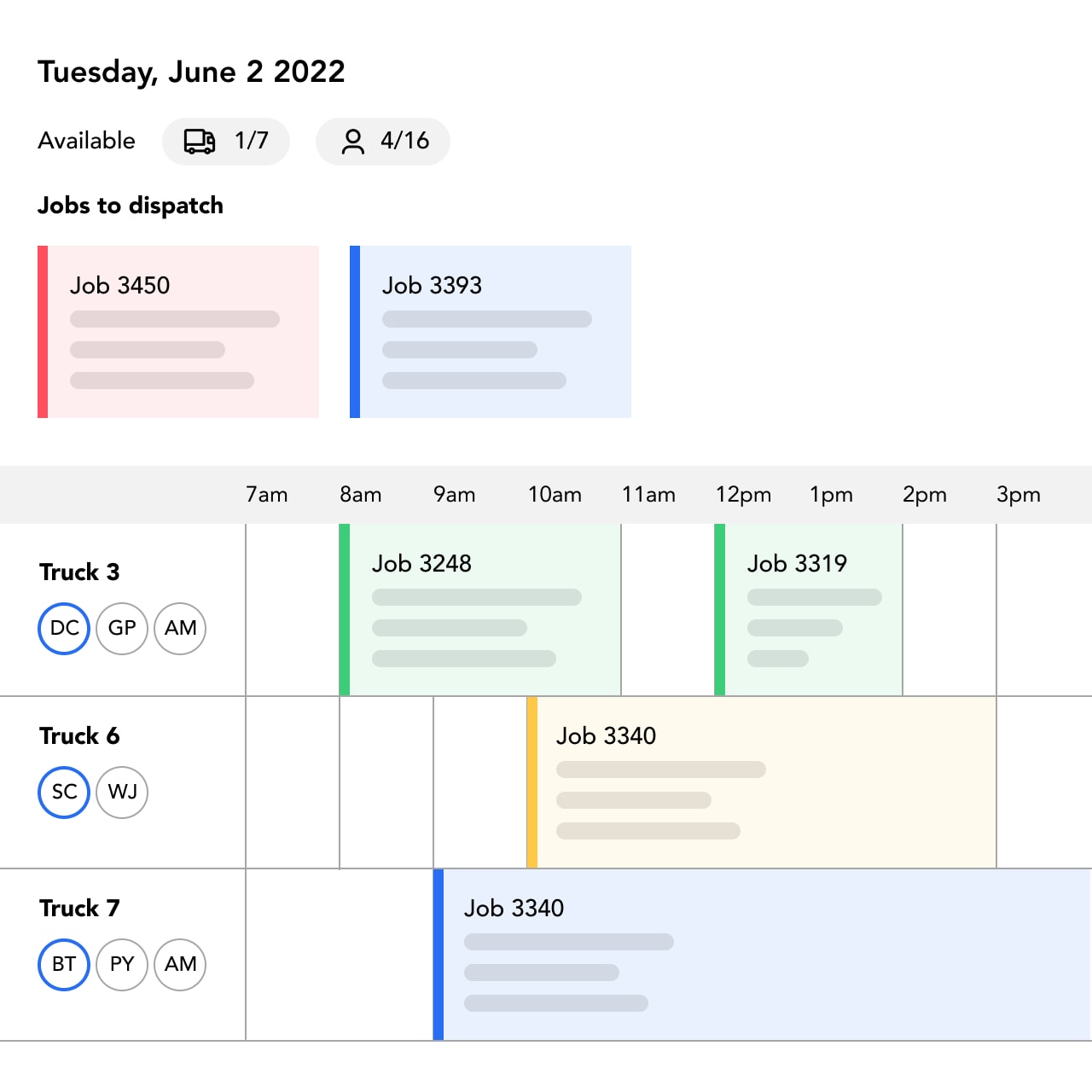
Task: Open yellow Job 3340 on Truck 6
Action: click(x=762, y=782)
